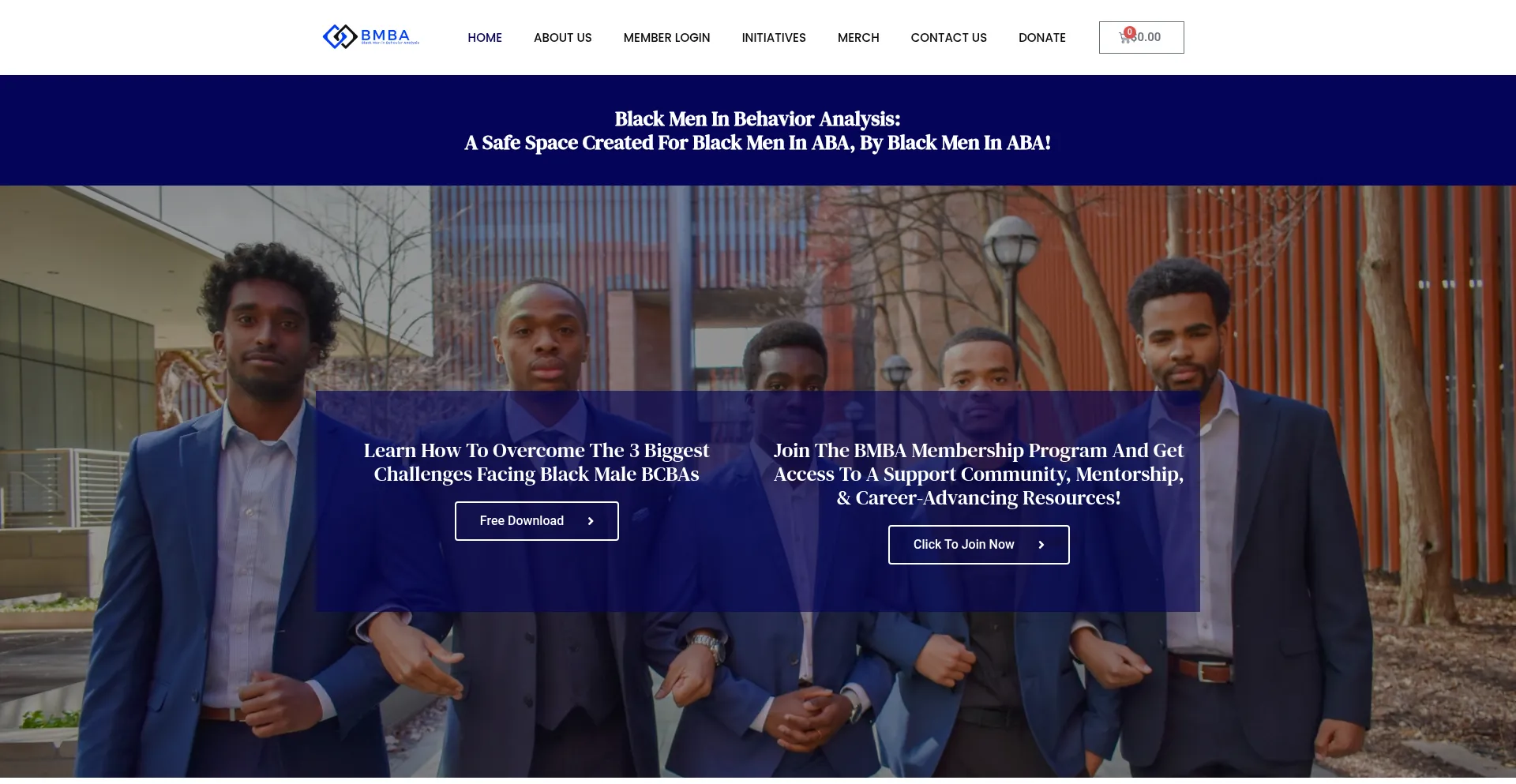Click the BMBA logo text
Viewport: 1516px width, 784px height.
tap(386, 36)
